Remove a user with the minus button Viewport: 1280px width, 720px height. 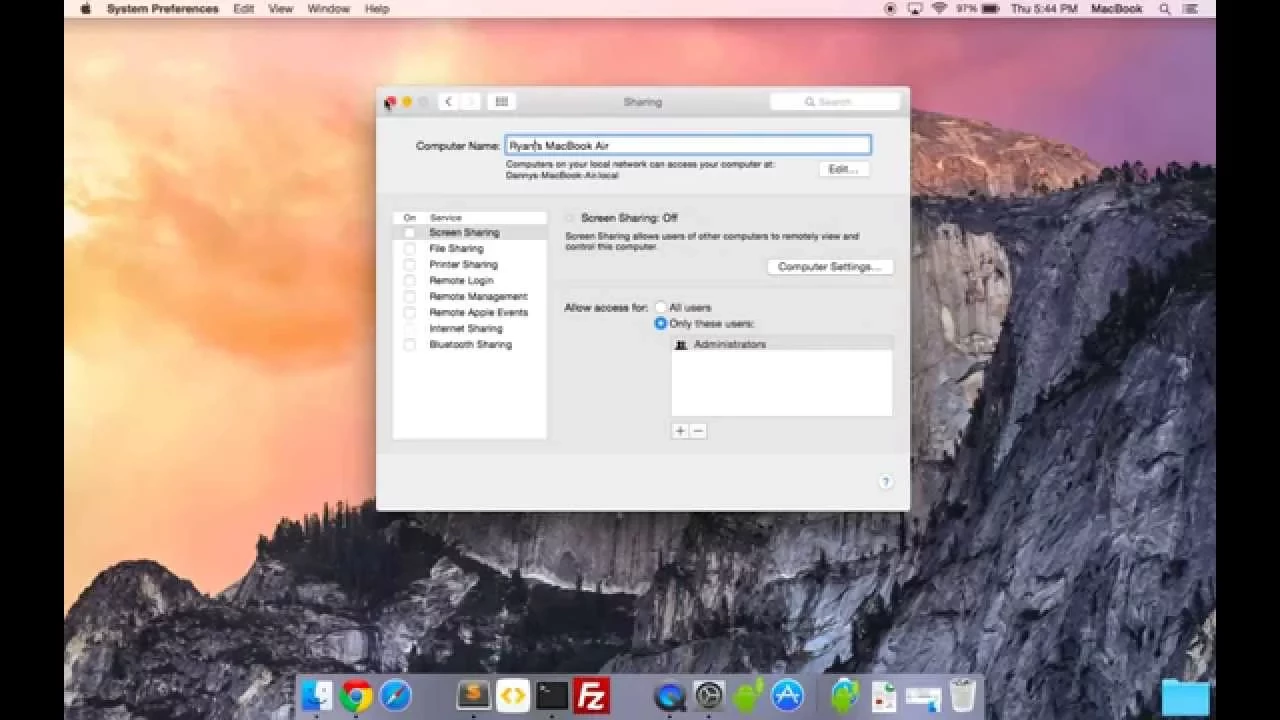698,431
